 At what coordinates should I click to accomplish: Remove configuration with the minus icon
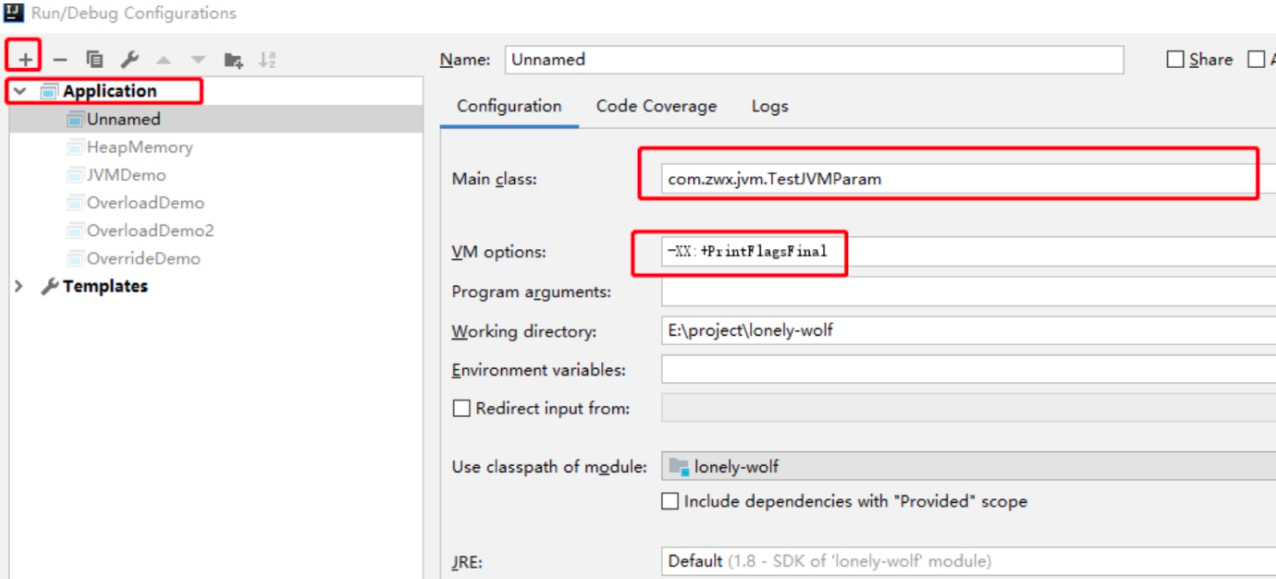click(60, 60)
